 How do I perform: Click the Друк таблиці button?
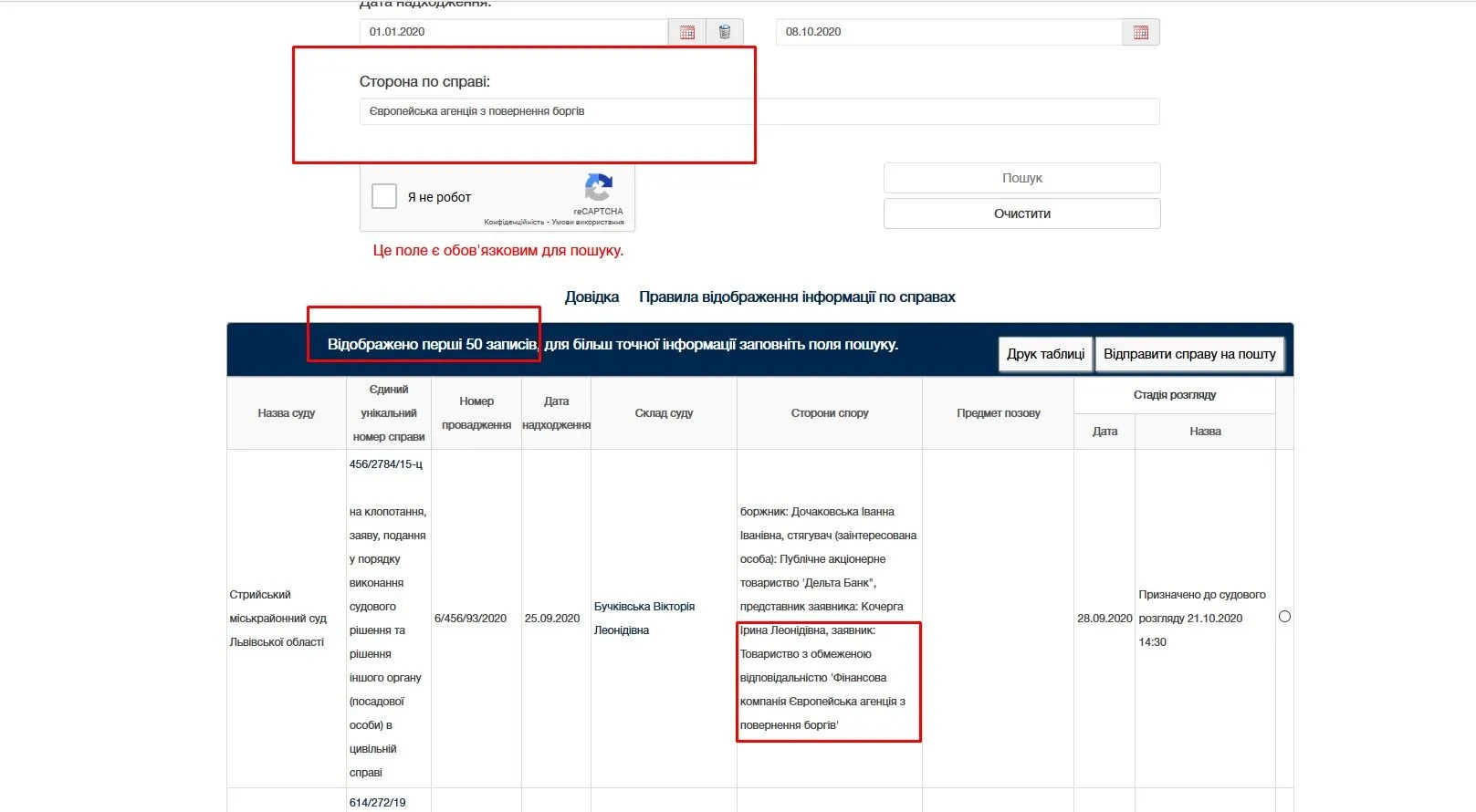tap(1045, 354)
